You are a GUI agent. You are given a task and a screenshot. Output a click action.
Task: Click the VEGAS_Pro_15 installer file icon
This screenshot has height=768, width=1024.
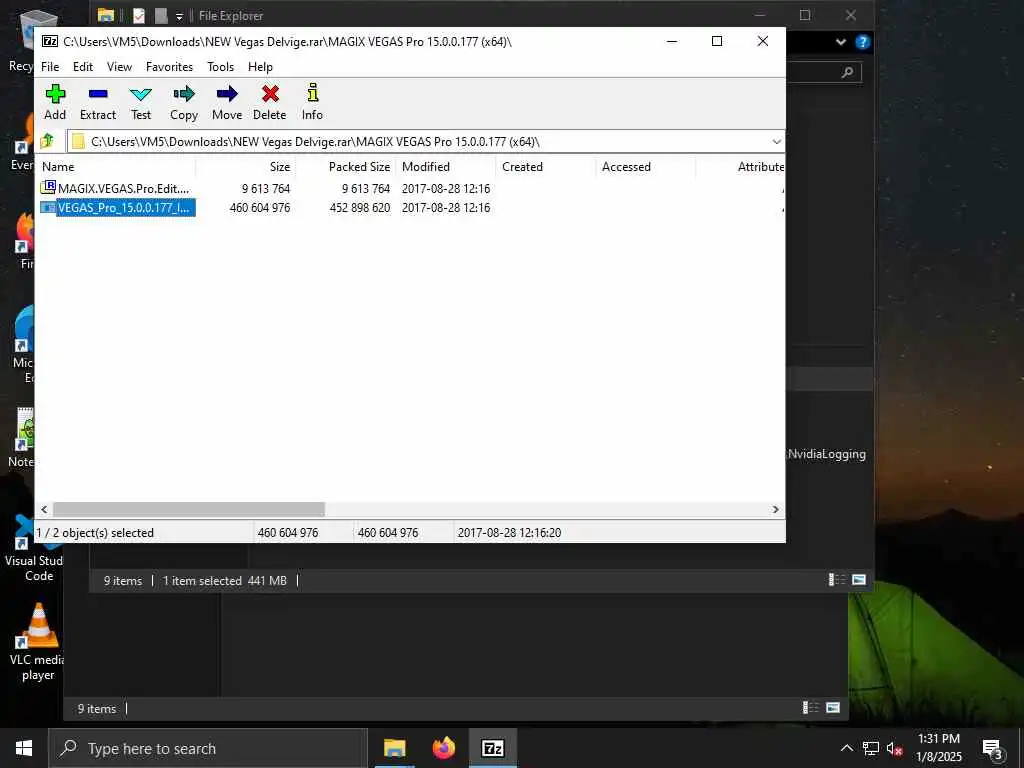tap(48, 207)
